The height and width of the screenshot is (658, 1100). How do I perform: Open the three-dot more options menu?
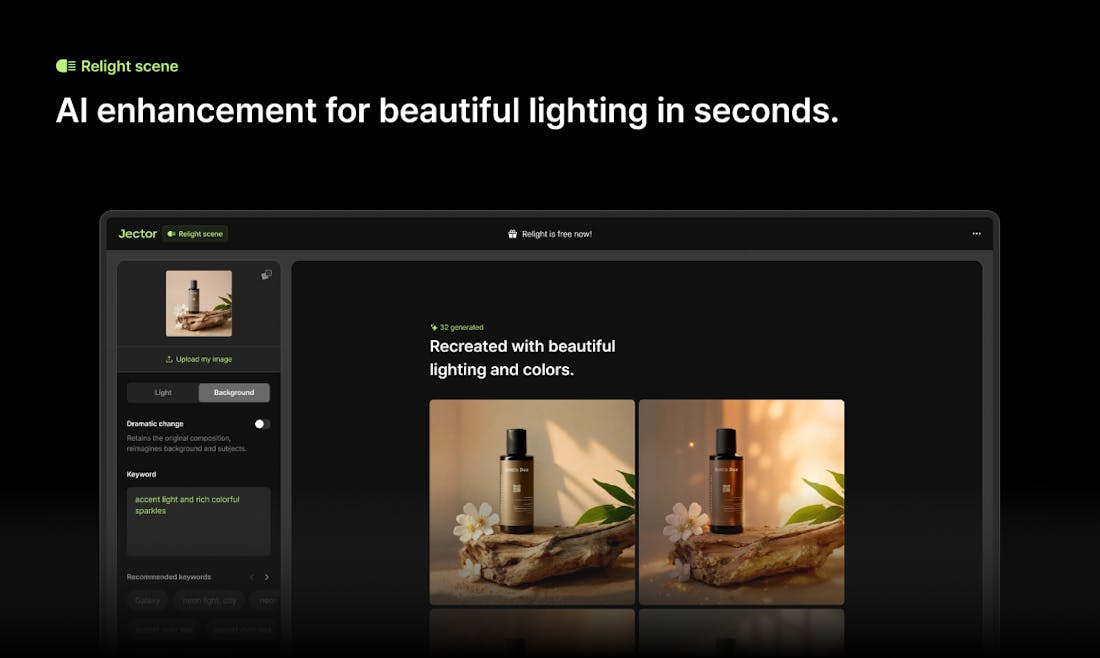[x=977, y=234]
